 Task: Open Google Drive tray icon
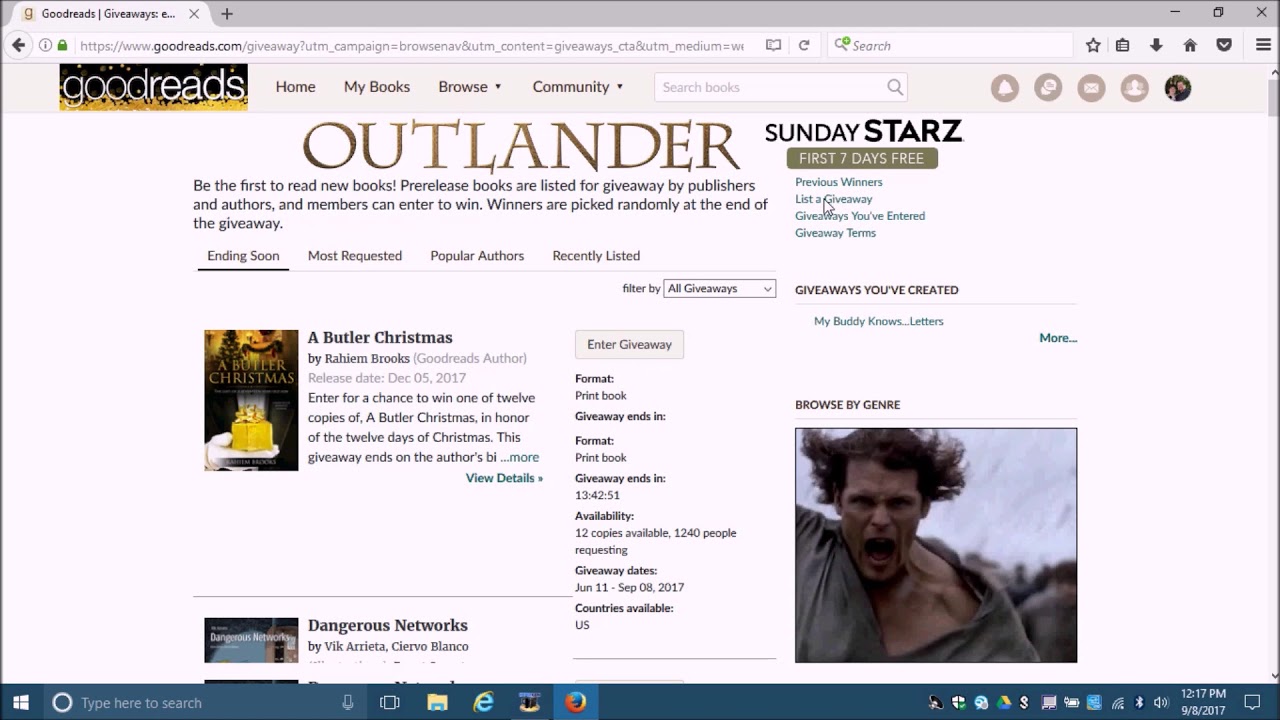click(x=1003, y=703)
